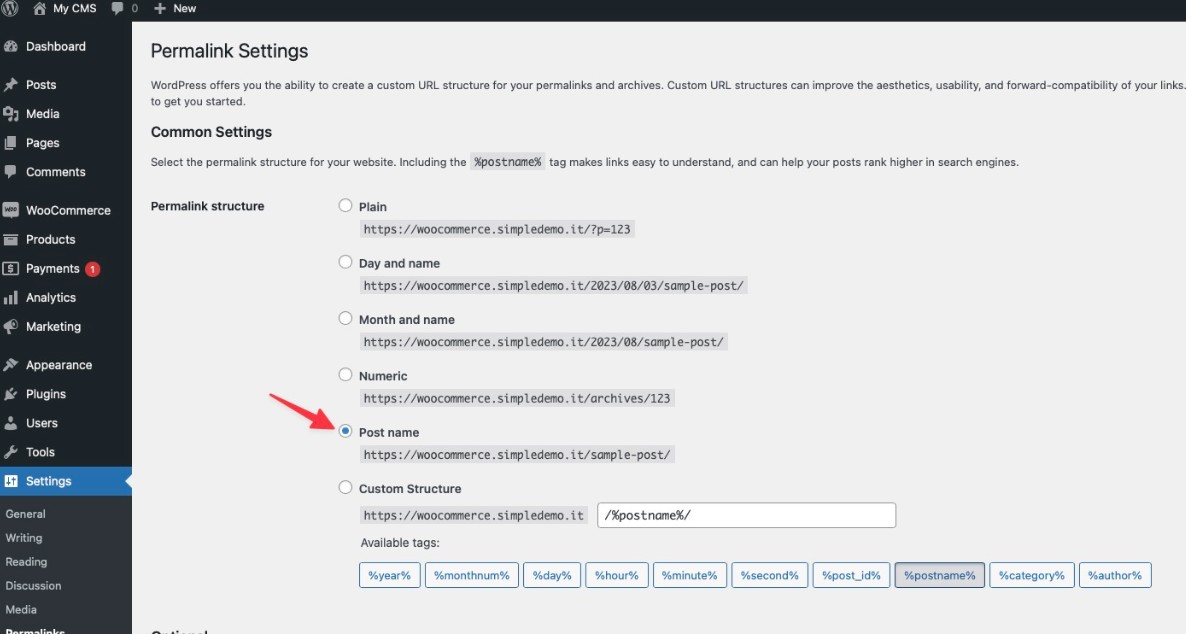The width and height of the screenshot is (1186, 634).
Task: Go to Media settings submenu
Action: (21, 610)
